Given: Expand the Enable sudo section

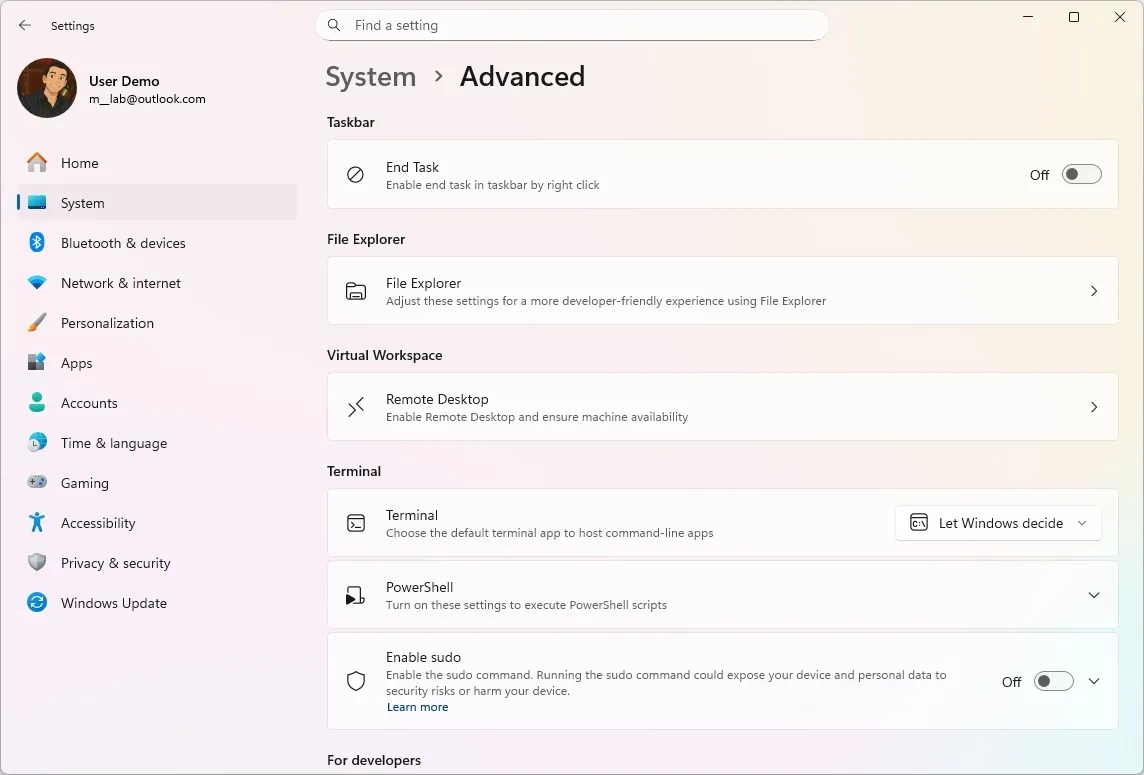Looking at the screenshot, I should [x=1093, y=681].
